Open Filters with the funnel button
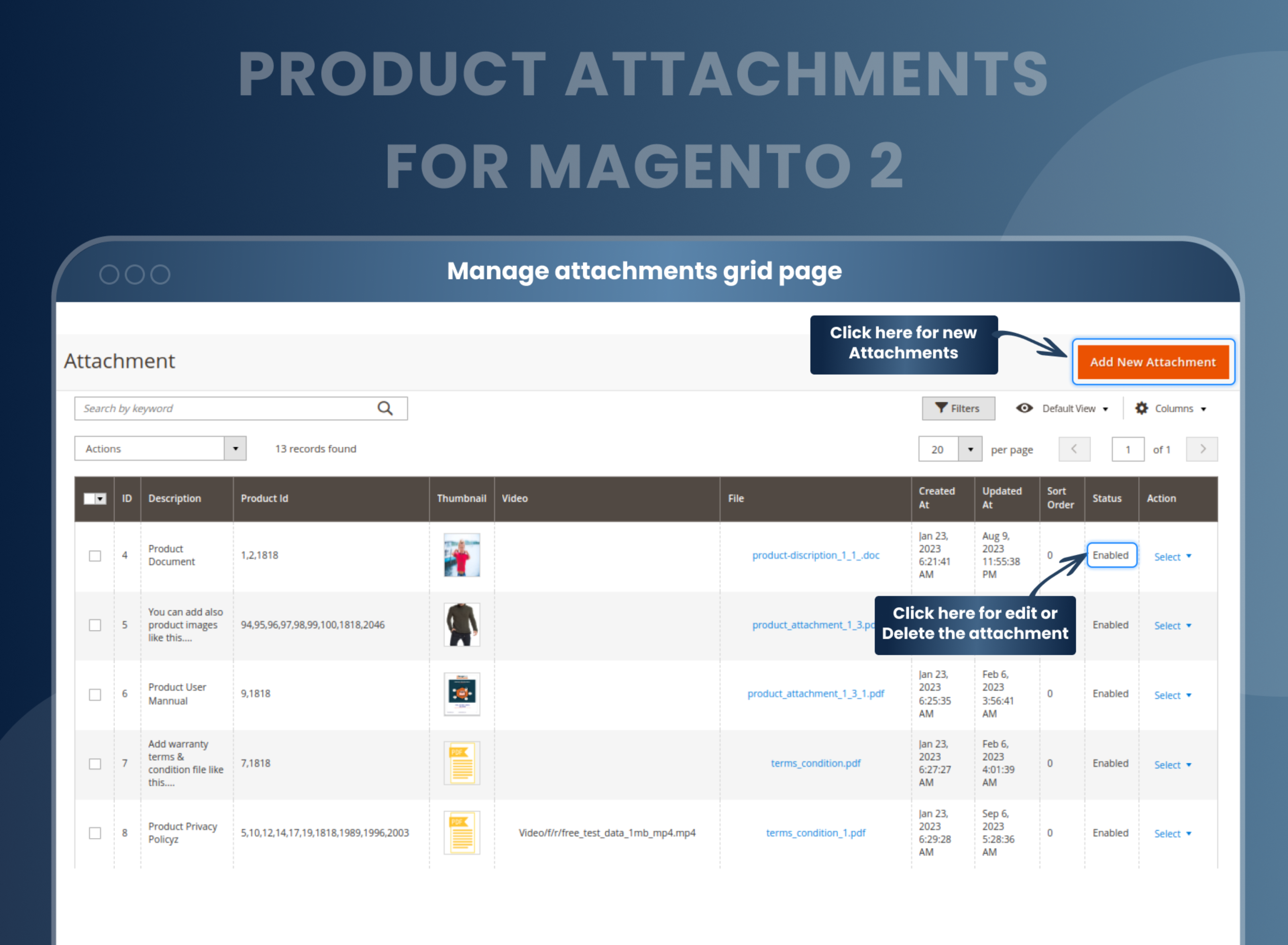Image resolution: width=1288 pixels, height=945 pixels. [x=958, y=408]
